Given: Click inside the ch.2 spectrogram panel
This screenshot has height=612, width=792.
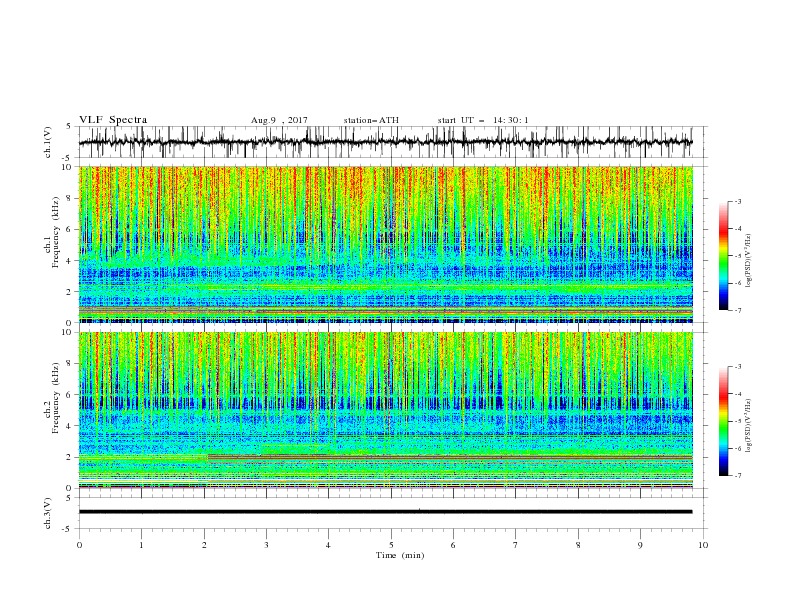Looking at the screenshot, I should tap(385, 410).
